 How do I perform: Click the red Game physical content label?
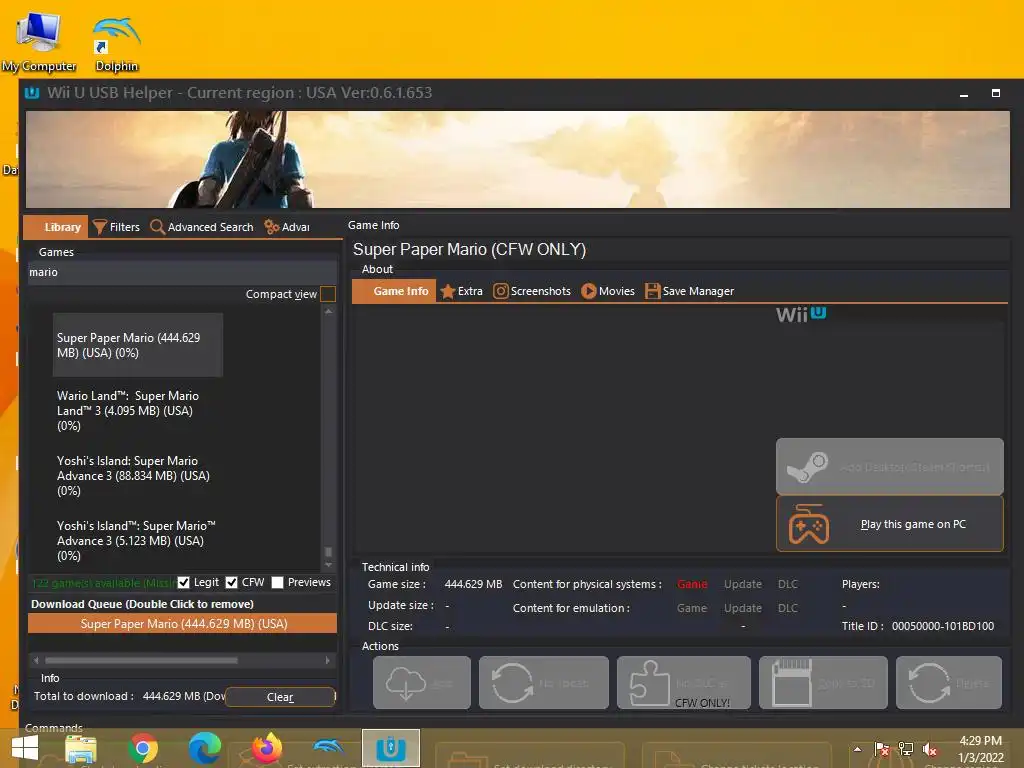pyautogui.click(x=692, y=584)
